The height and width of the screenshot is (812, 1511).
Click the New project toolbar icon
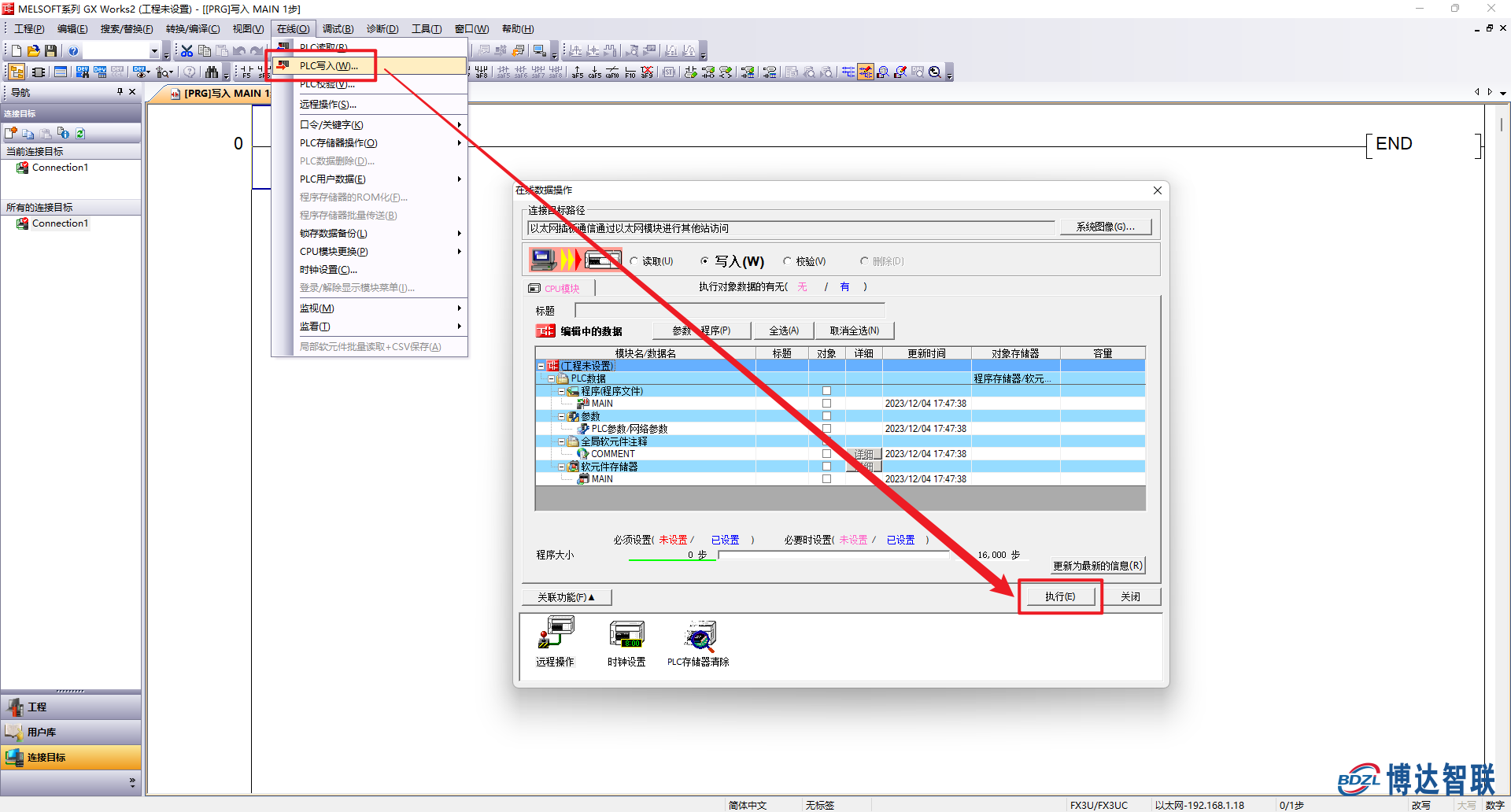coord(16,51)
